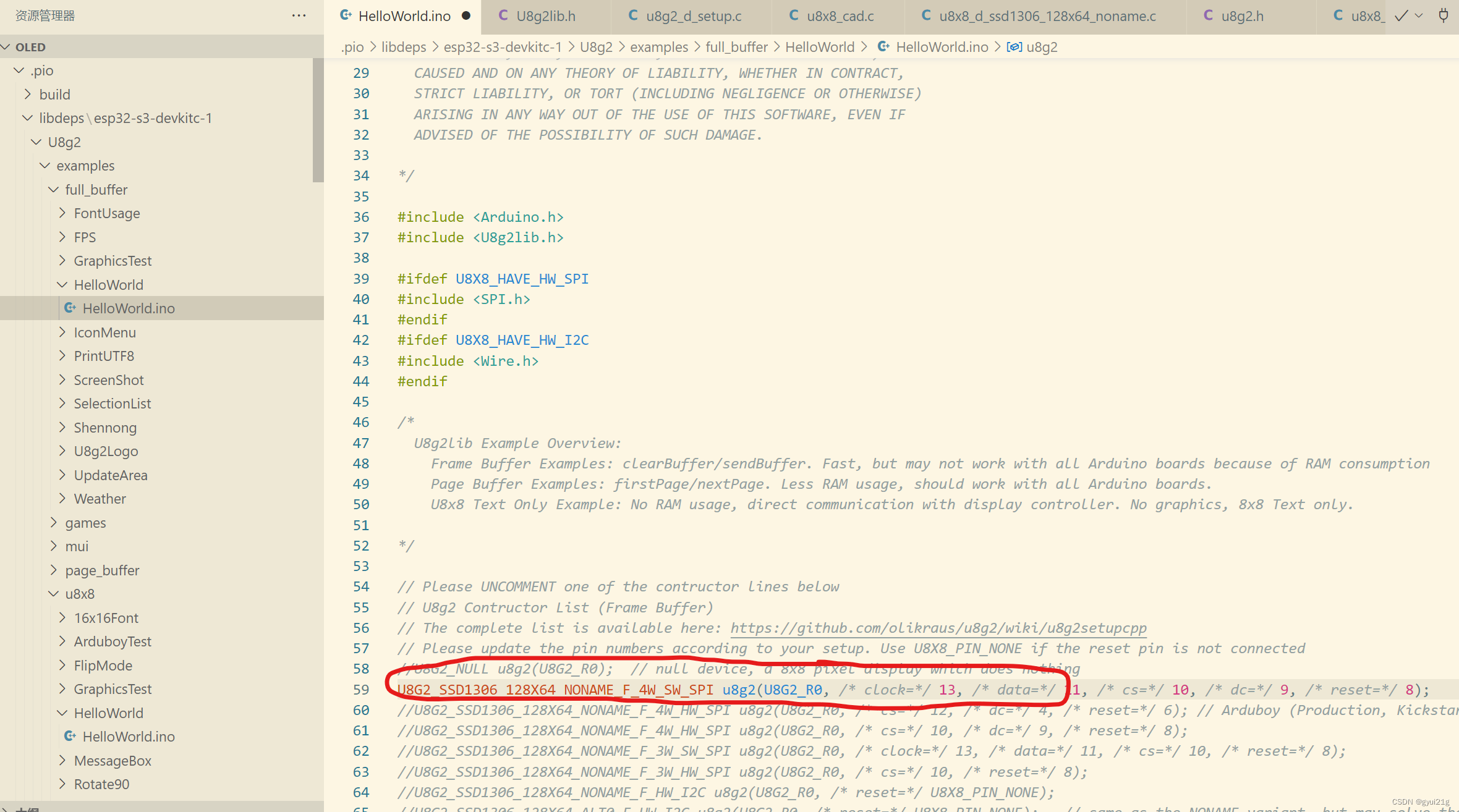Collapse the examples folder
Screen dimensions: 1459x812
[x=85, y=166]
